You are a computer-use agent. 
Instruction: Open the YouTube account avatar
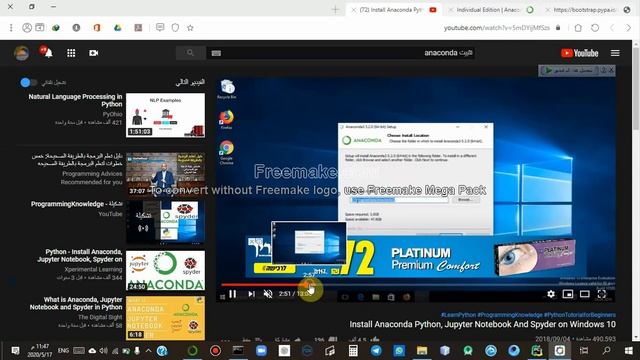click(21, 53)
